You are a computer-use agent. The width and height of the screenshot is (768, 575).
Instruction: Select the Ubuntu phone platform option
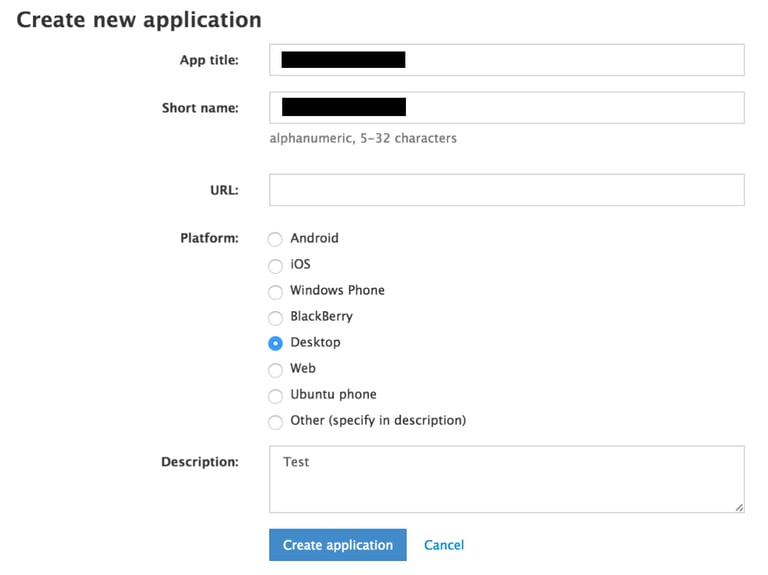click(x=275, y=395)
